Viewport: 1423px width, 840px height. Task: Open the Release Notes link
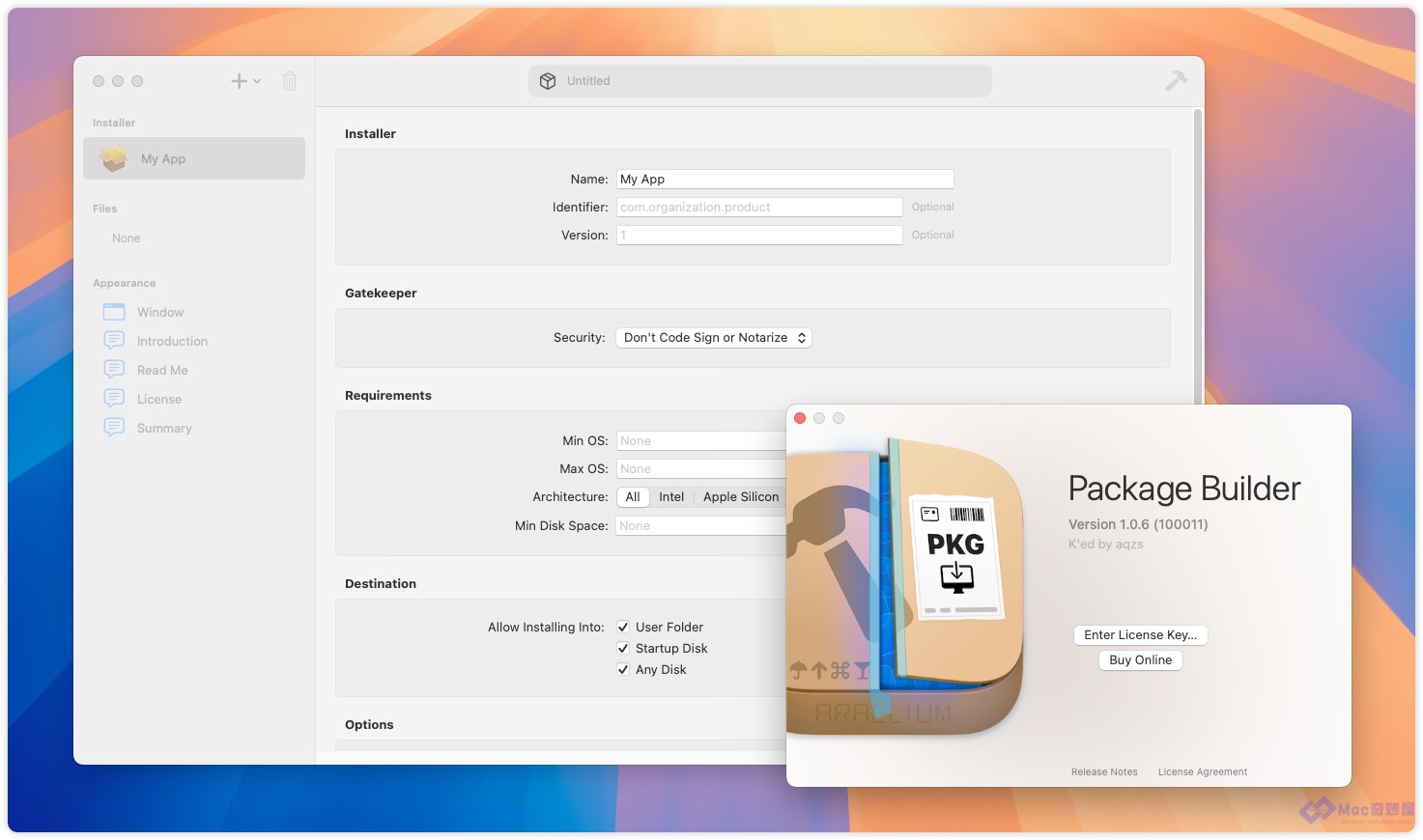pyautogui.click(x=1104, y=772)
